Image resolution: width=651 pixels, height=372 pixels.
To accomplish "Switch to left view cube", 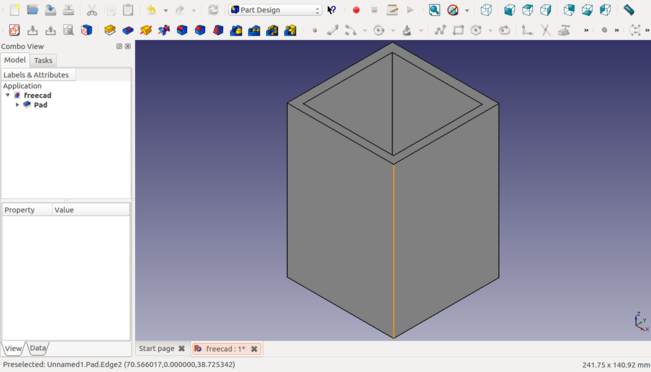I will coord(605,10).
